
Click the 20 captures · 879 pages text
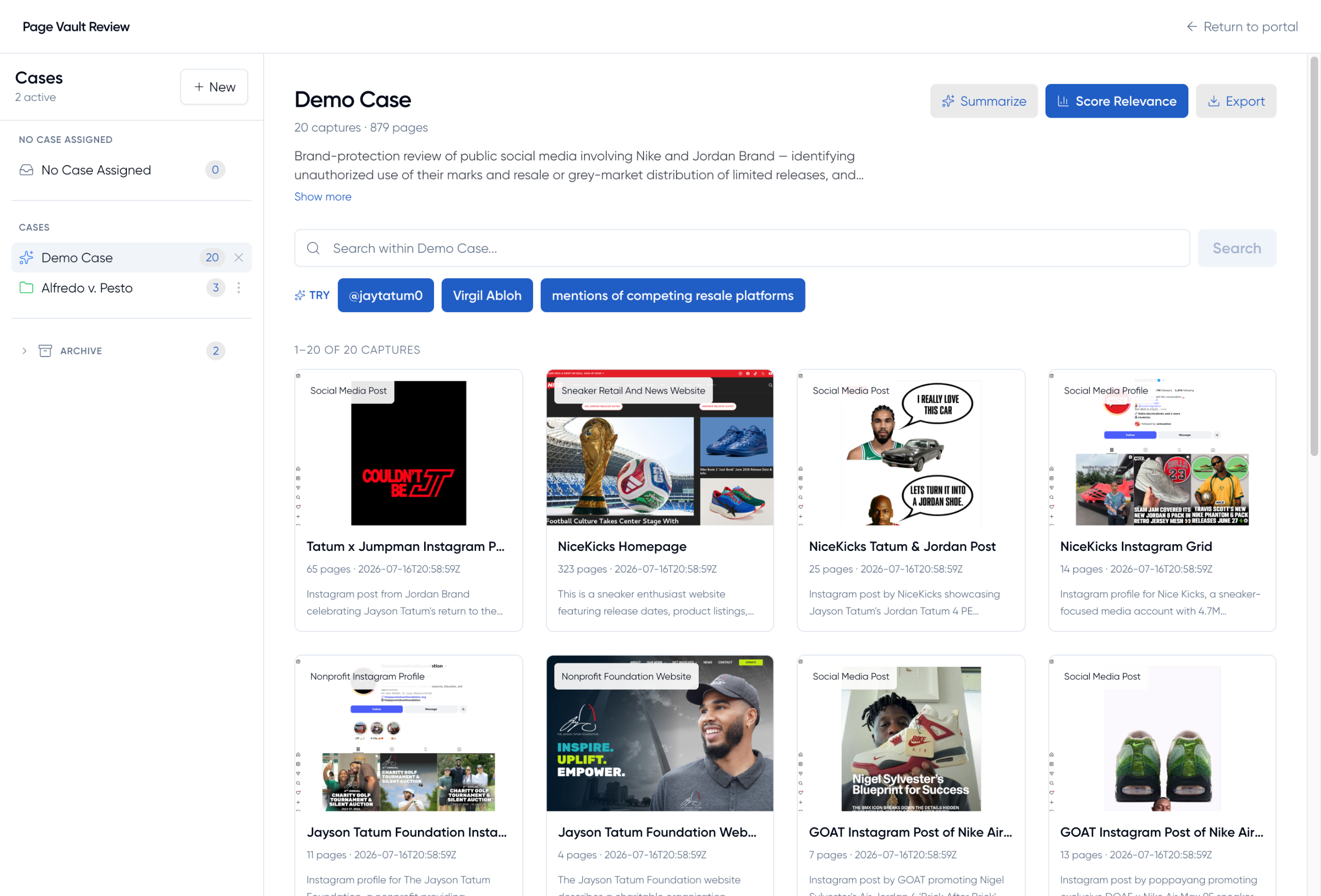(361, 128)
